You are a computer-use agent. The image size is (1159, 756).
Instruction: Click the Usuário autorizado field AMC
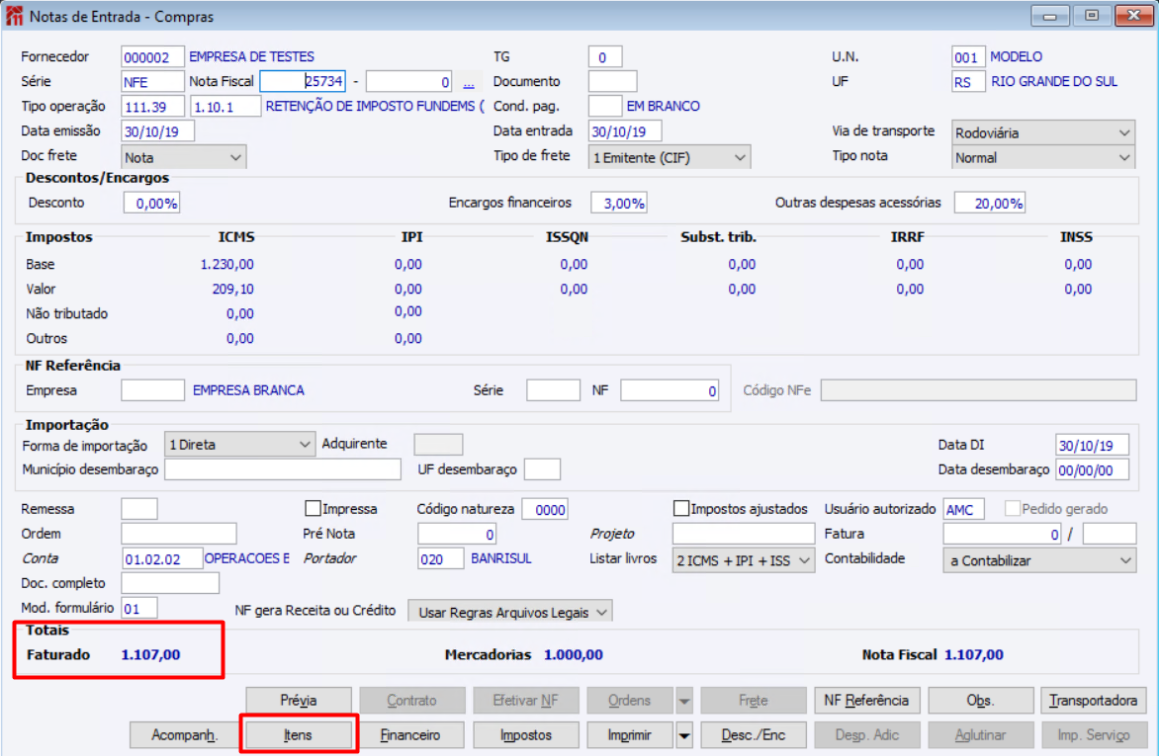964,509
